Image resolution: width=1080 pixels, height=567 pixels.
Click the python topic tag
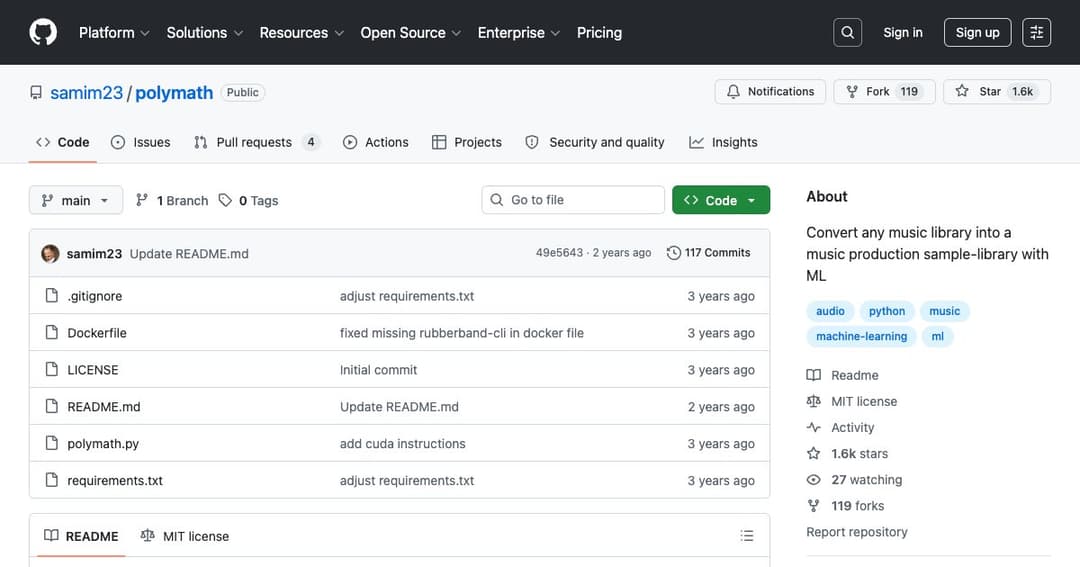click(x=886, y=311)
